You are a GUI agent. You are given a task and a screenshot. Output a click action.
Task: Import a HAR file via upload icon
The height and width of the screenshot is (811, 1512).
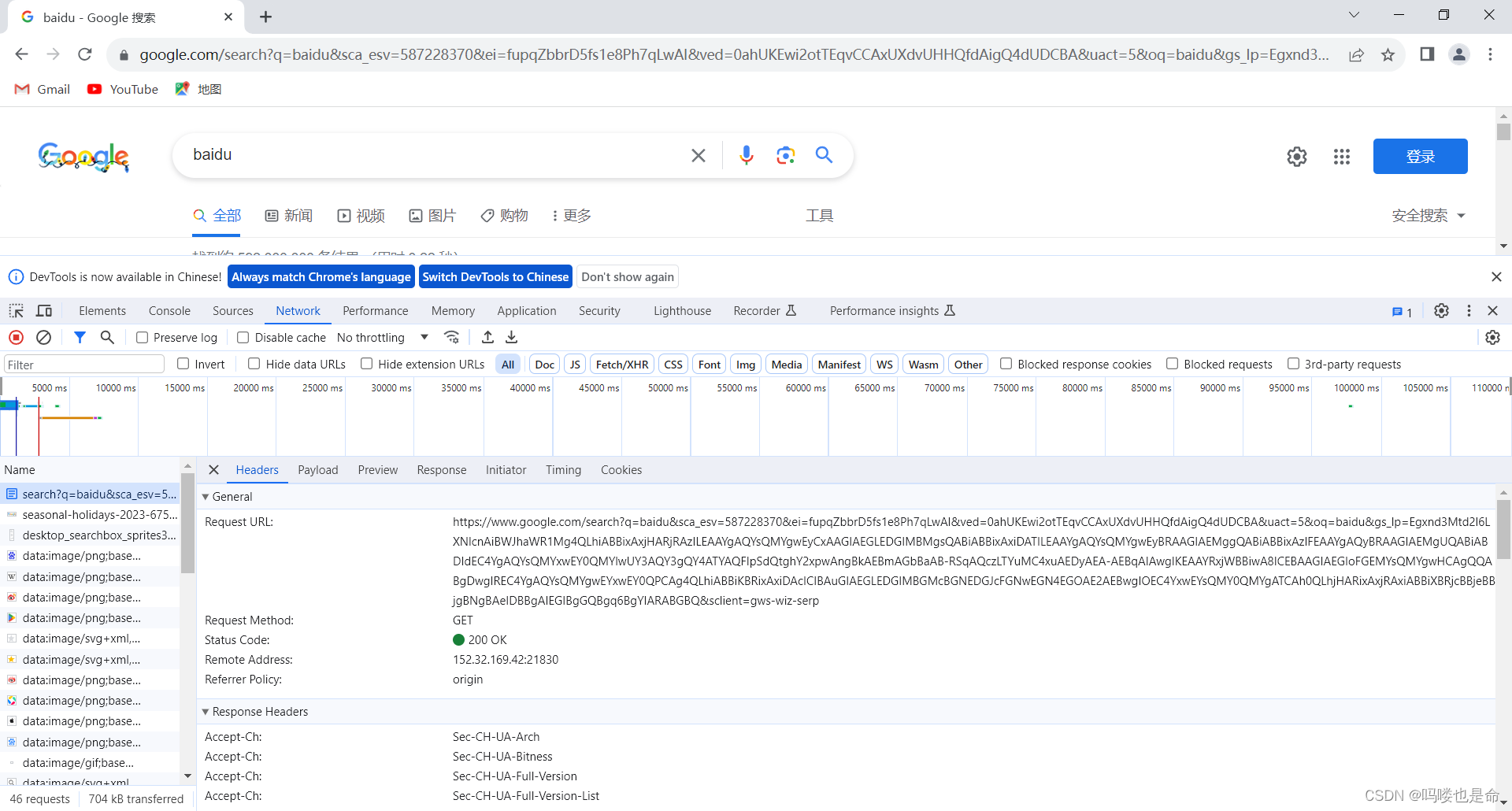point(487,337)
